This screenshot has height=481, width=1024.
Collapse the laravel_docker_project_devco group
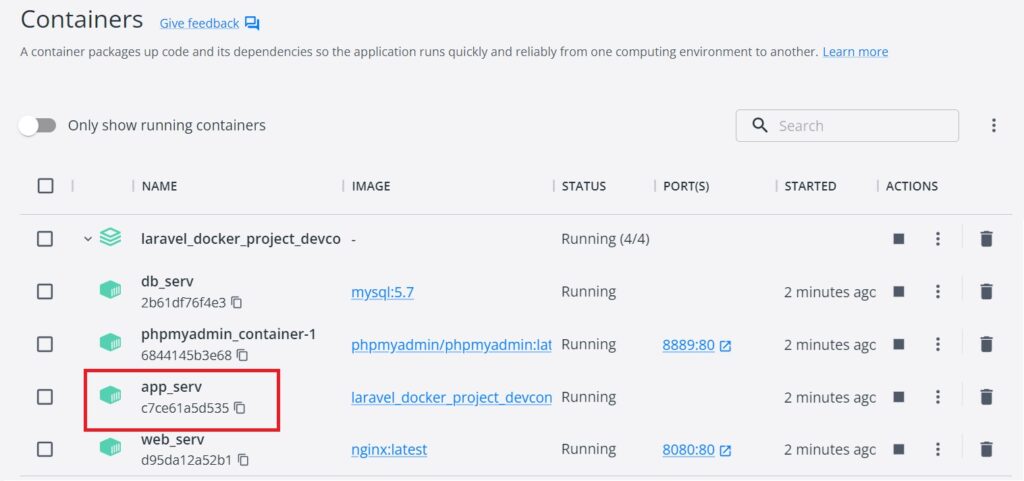tap(88, 239)
